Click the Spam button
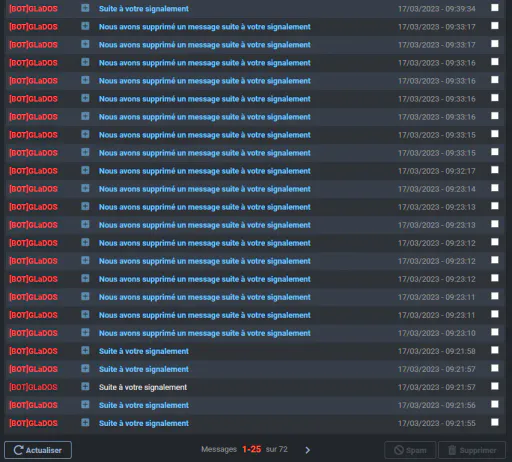This screenshot has height=462, width=512. point(410,450)
